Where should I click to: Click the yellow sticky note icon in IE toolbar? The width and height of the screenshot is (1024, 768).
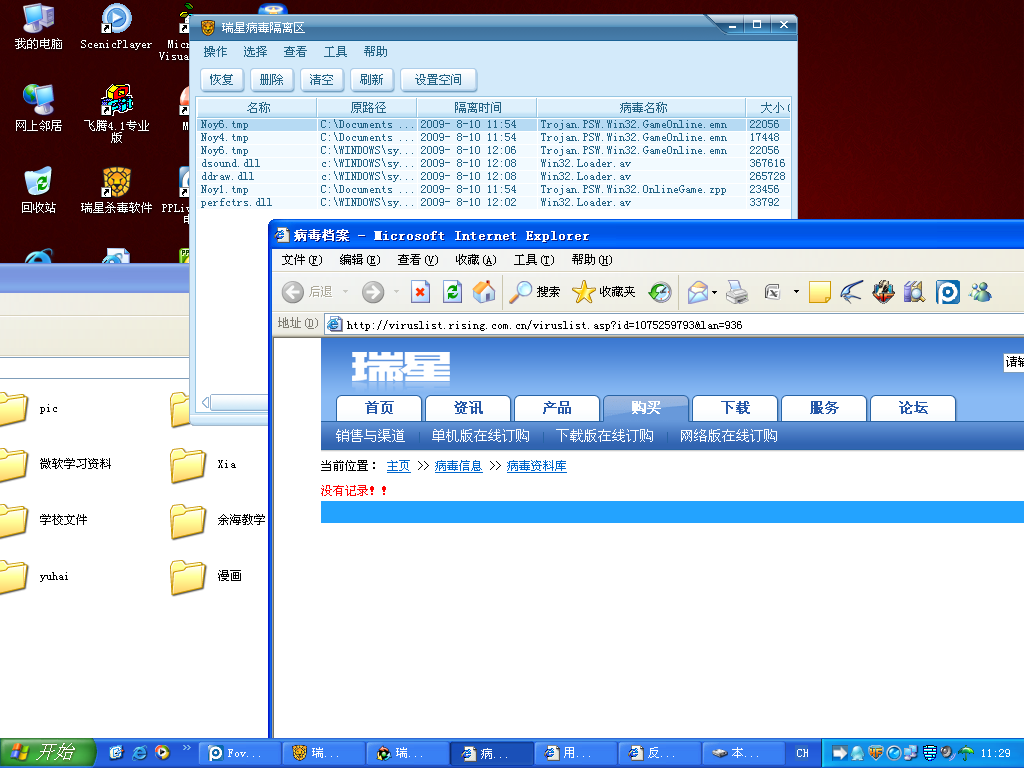tap(820, 292)
